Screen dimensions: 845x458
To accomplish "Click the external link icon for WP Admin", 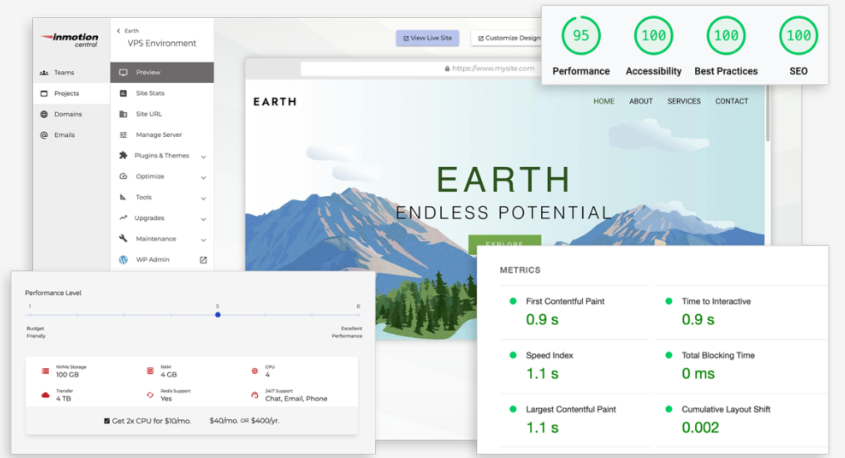I will (203, 260).
